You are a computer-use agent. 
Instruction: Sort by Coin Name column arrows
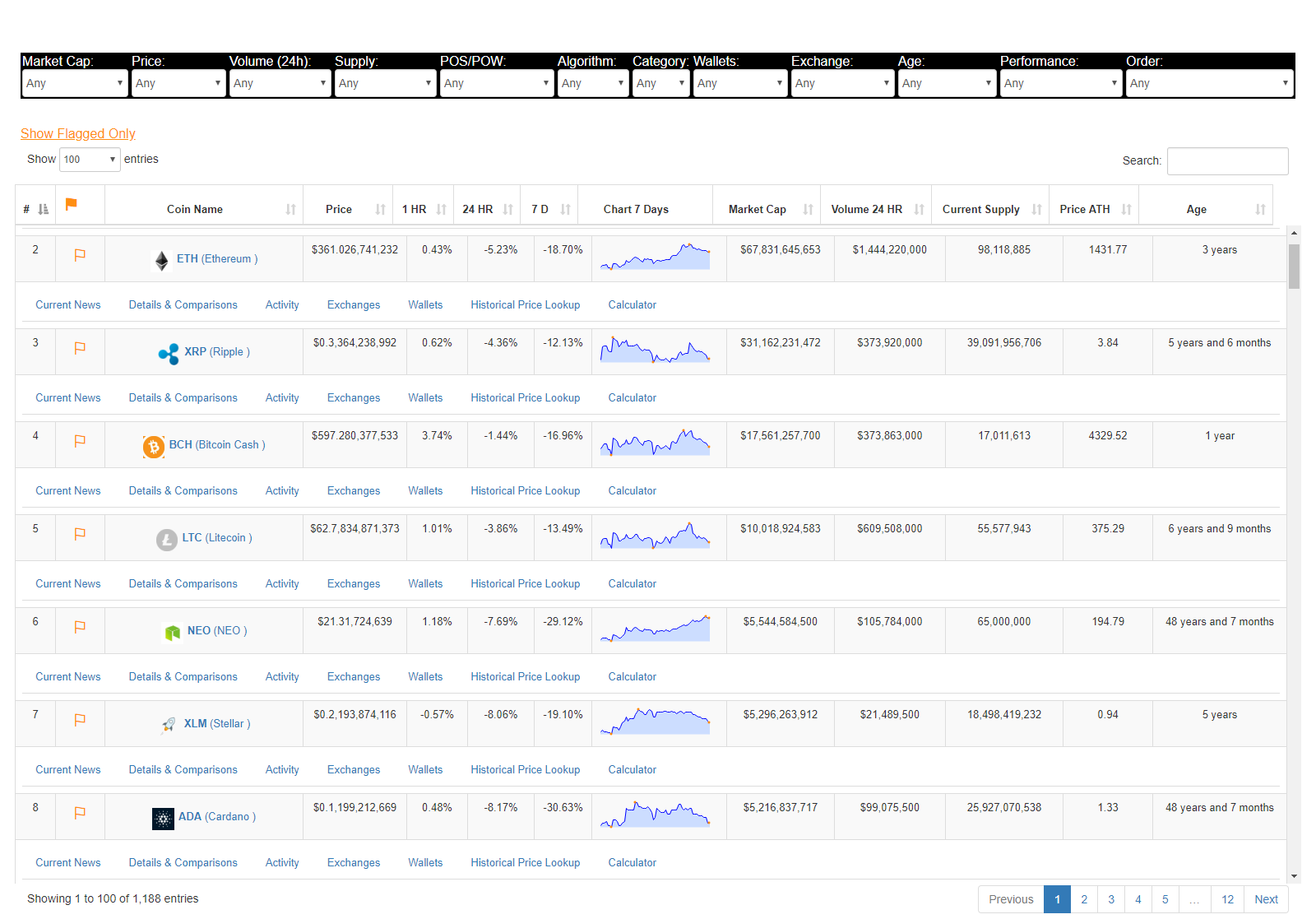click(290, 210)
